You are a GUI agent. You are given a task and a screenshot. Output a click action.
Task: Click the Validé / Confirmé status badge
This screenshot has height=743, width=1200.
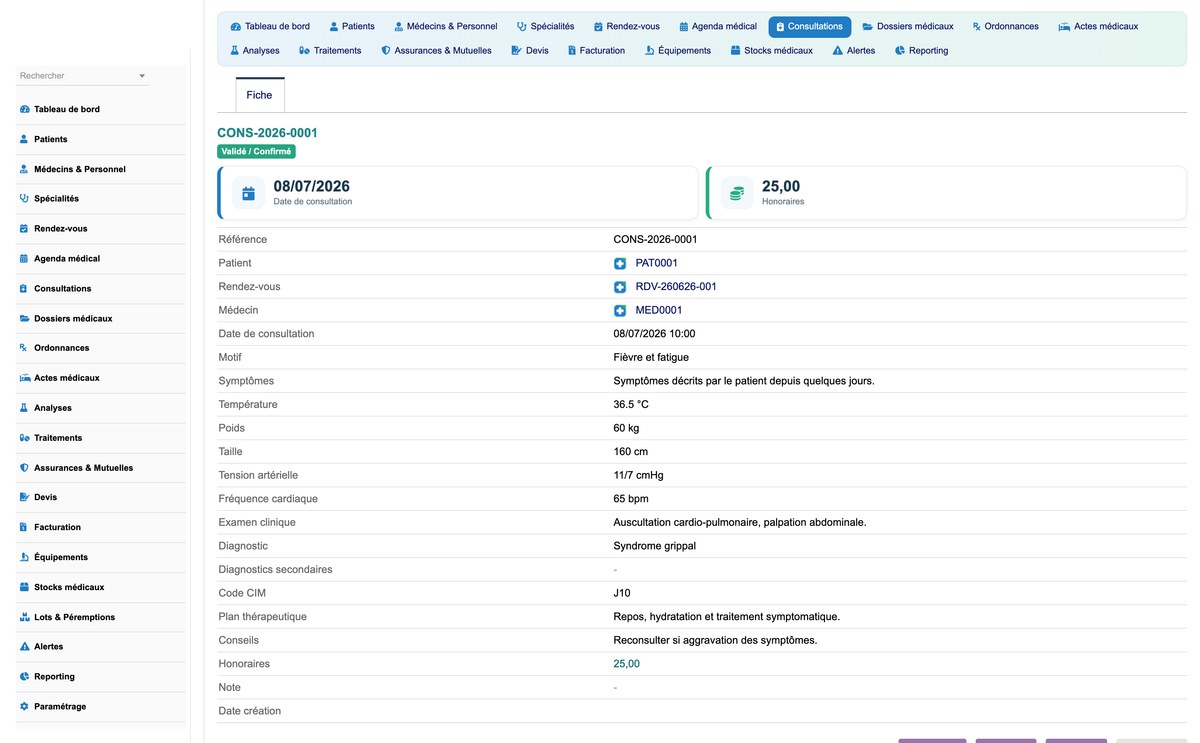pyautogui.click(x=257, y=152)
